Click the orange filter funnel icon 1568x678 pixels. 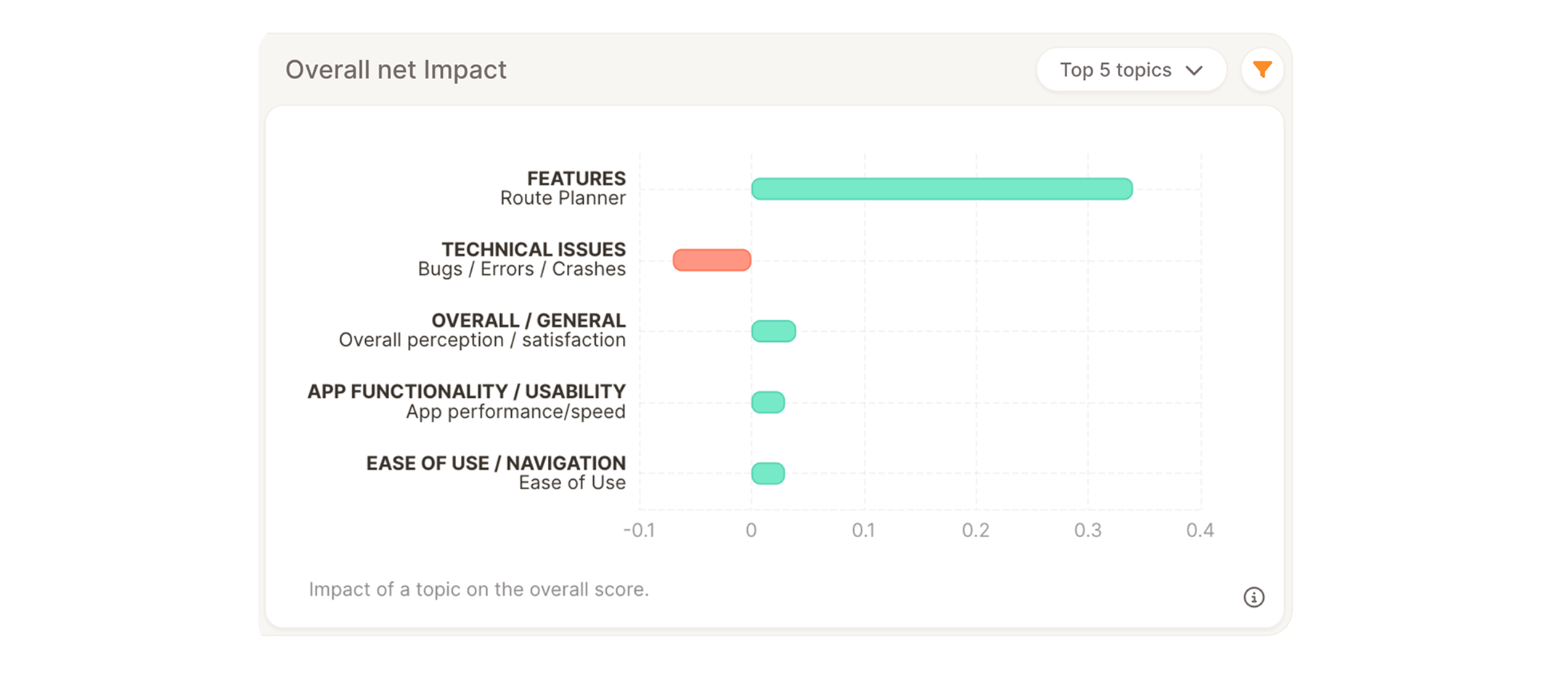point(1262,70)
